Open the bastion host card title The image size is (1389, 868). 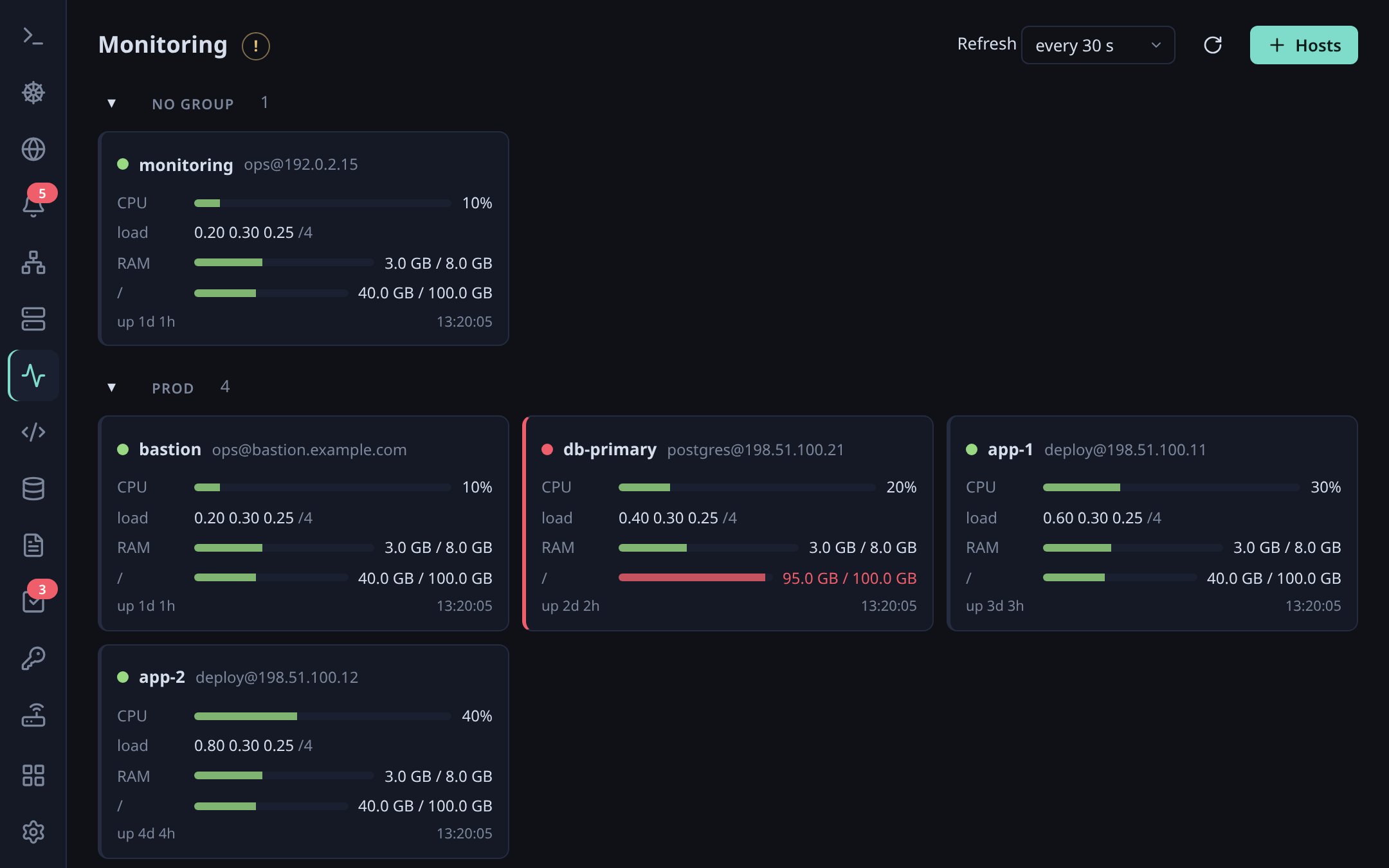pos(170,449)
